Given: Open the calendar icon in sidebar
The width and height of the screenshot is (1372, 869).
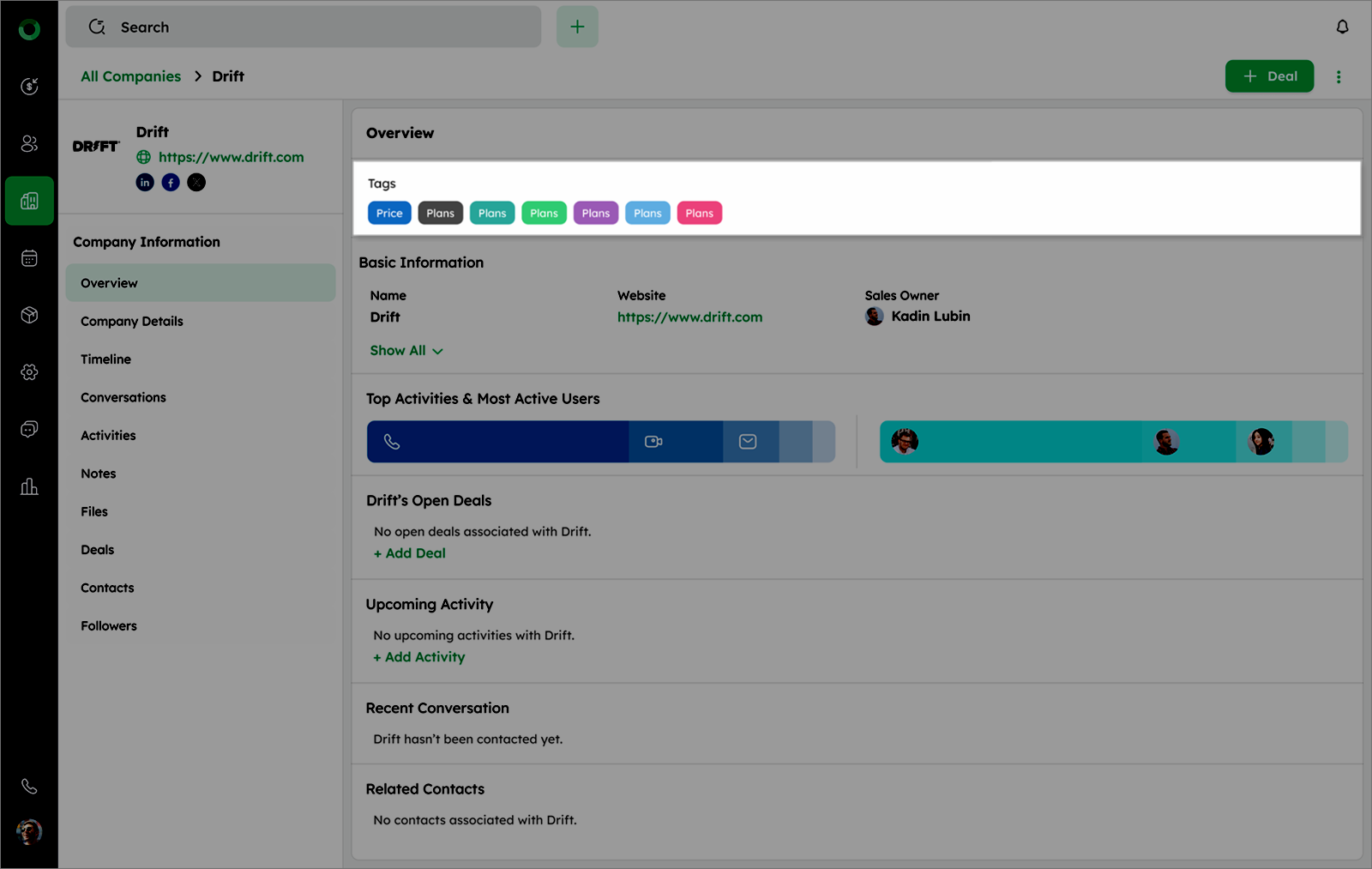Looking at the screenshot, I should coord(29,258).
